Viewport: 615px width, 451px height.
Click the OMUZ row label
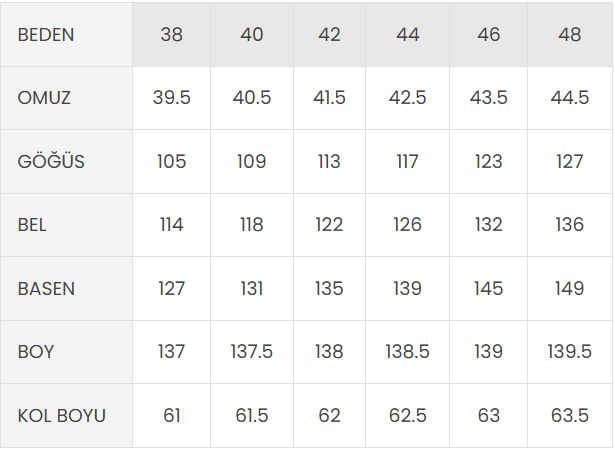[44, 98]
